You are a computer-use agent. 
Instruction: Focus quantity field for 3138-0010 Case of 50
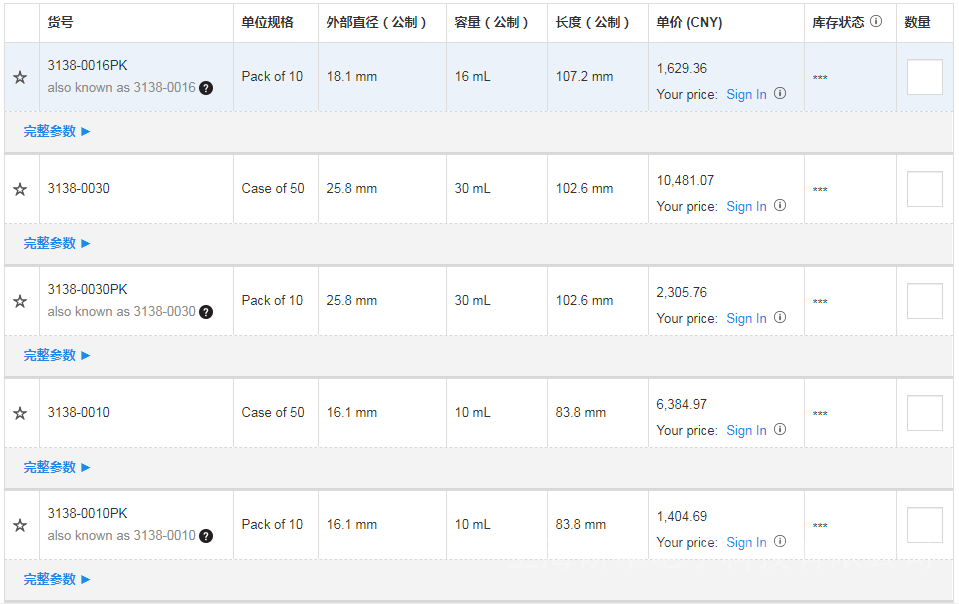click(924, 413)
